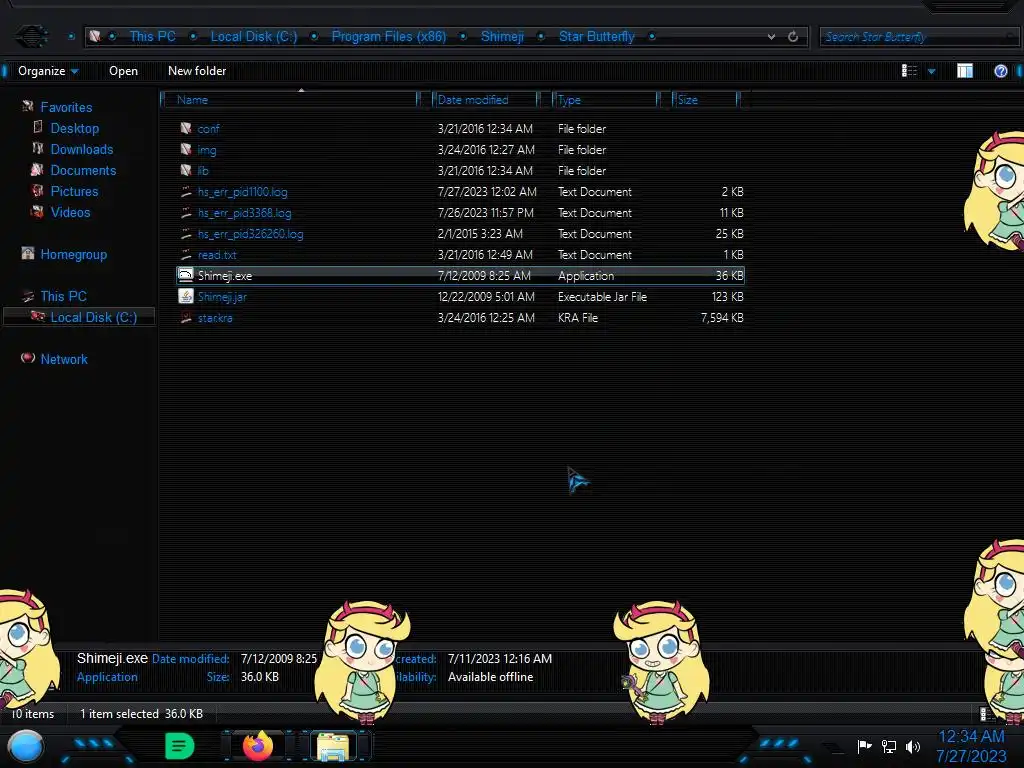The width and height of the screenshot is (1024, 768).
Task: Click the Desktop icon in Favorites
Action: [x=38, y=127]
